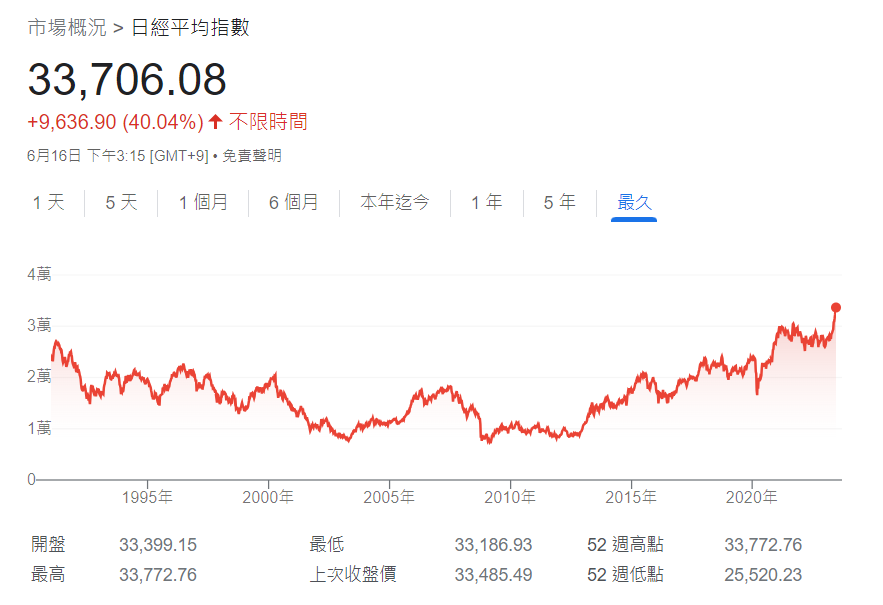This screenshot has width=883, height=605.
Task: Select the 5 天 range tab
Action: point(121,202)
